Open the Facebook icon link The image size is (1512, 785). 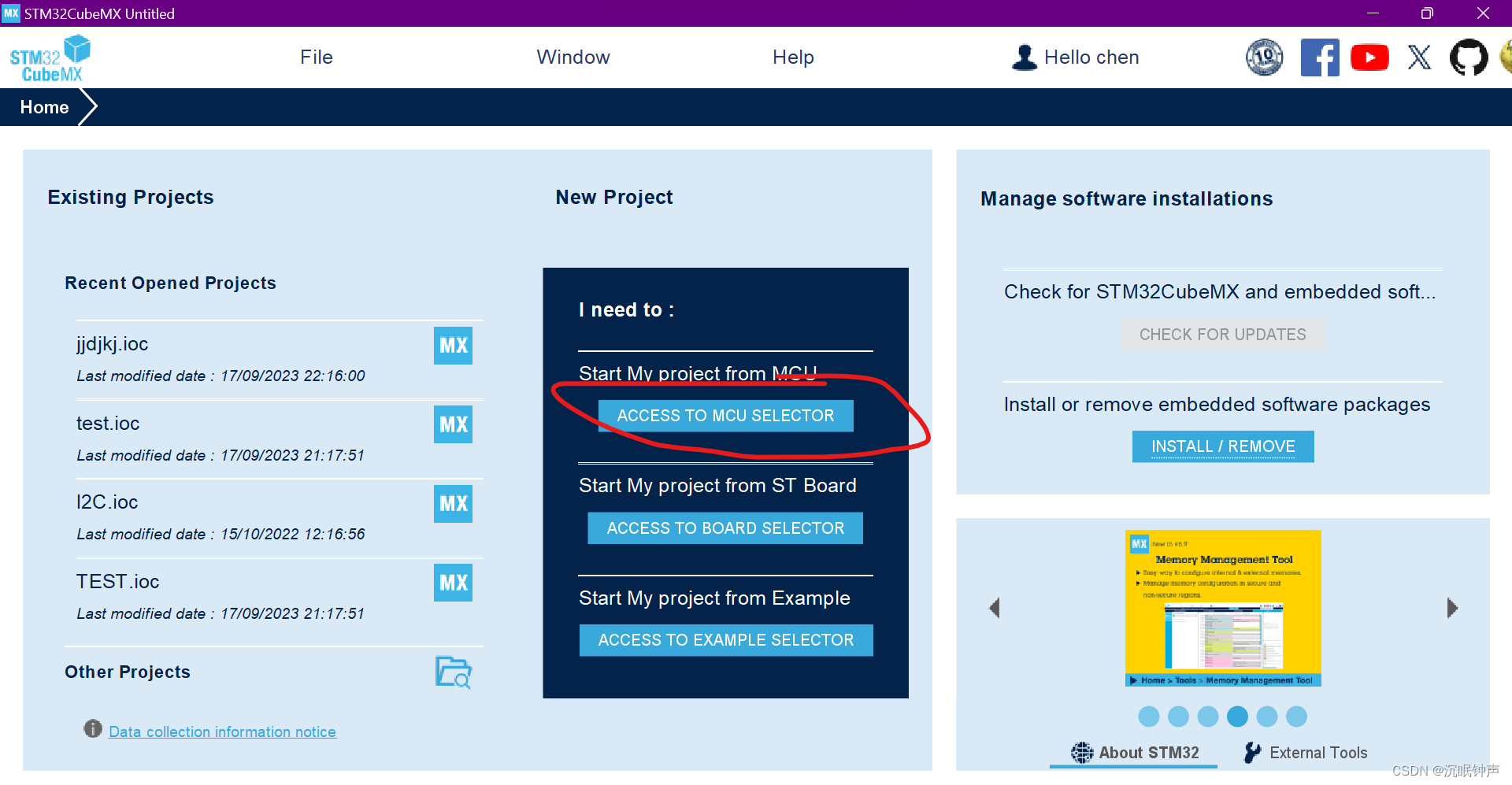click(x=1320, y=57)
